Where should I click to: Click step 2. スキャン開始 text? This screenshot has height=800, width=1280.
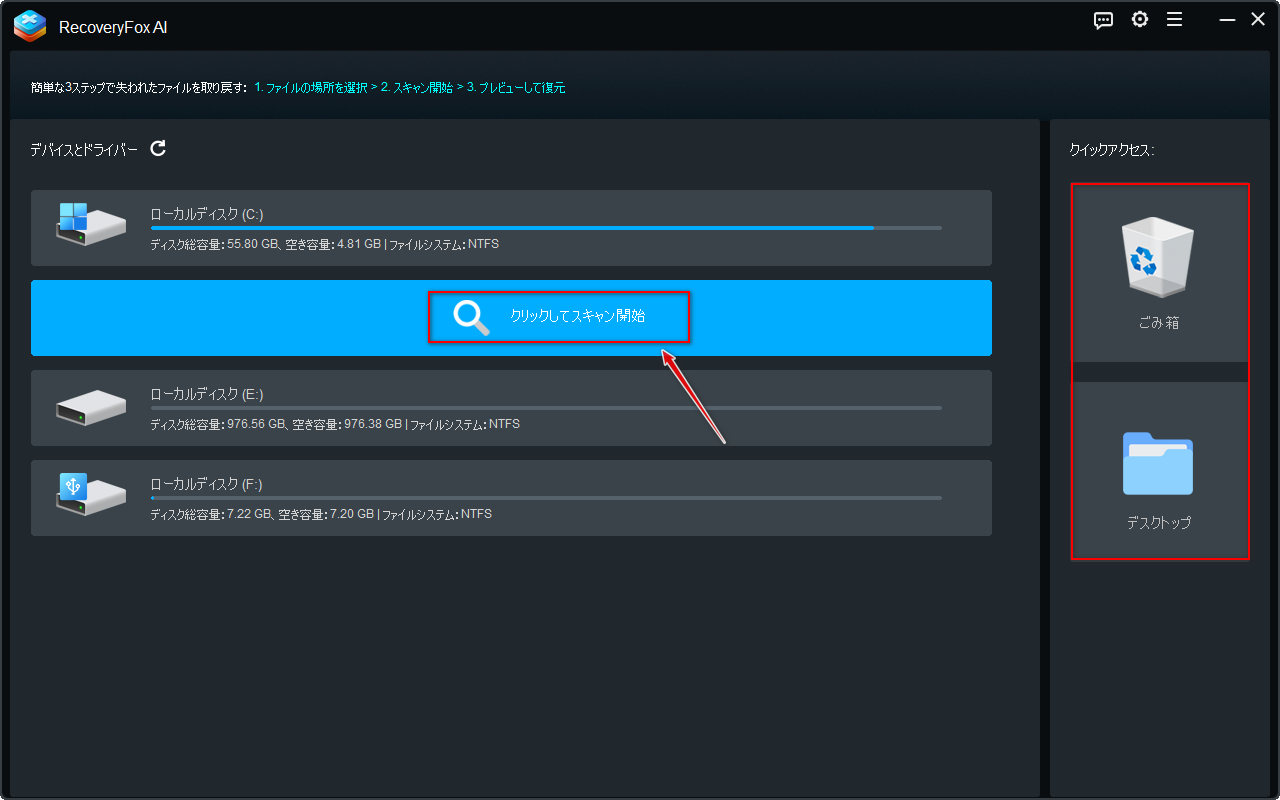[x=417, y=88]
